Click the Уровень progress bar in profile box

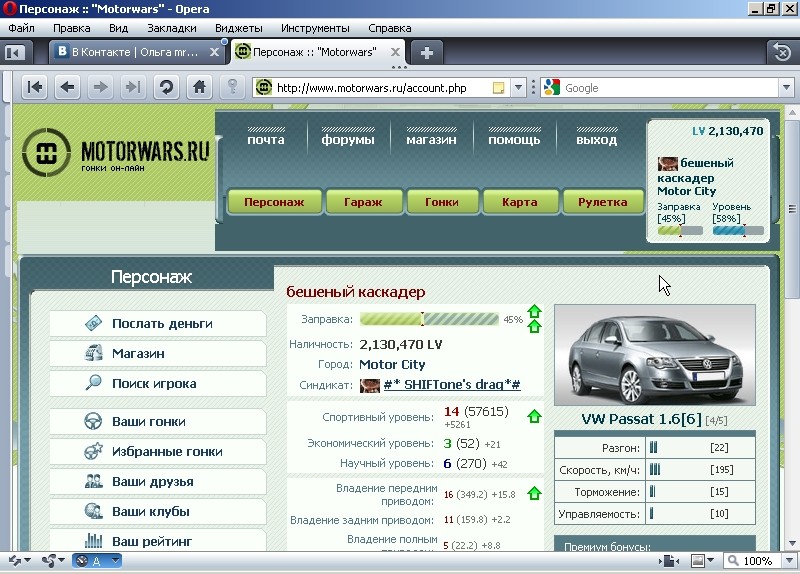click(738, 230)
